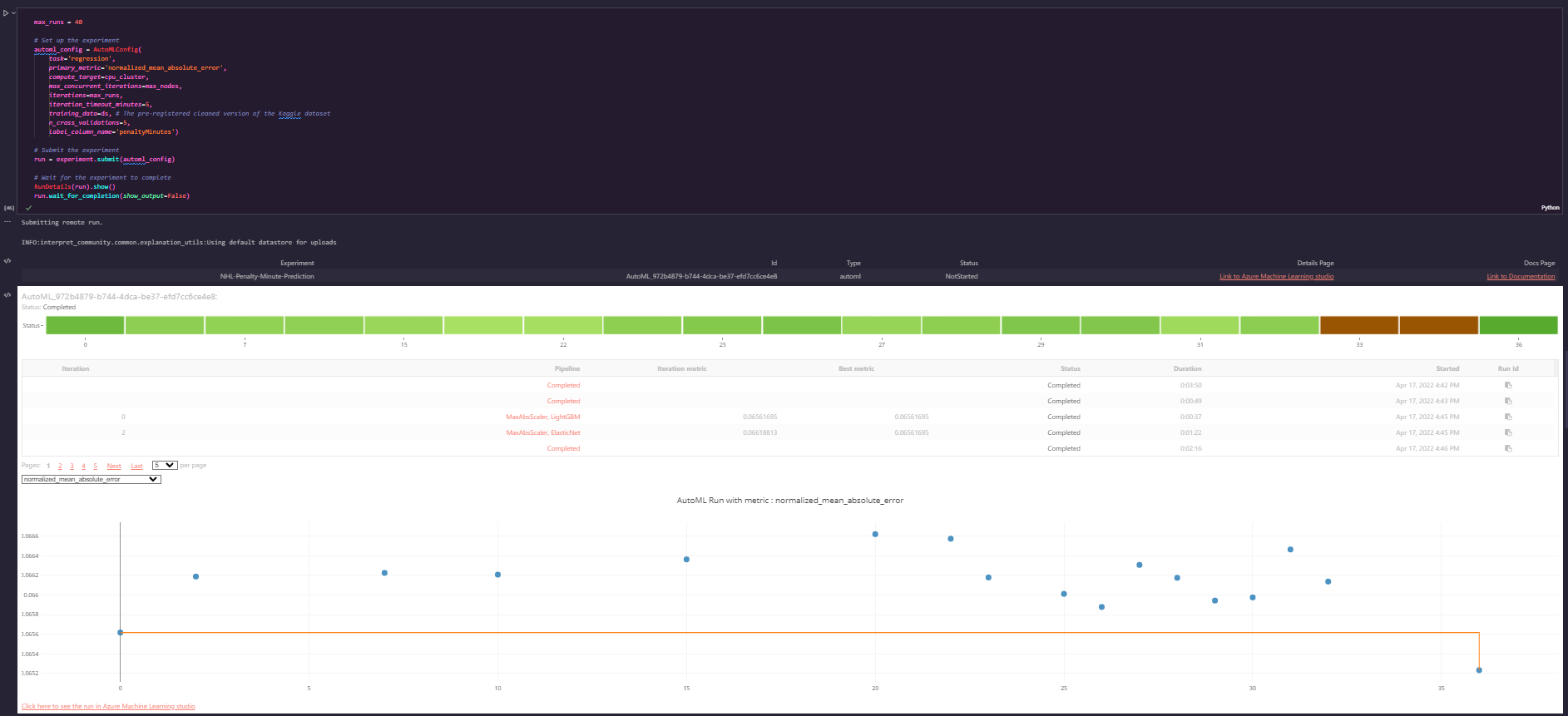1568x716 pixels.
Task: Select dark green status block above tick 36
Action: (x=1518, y=325)
